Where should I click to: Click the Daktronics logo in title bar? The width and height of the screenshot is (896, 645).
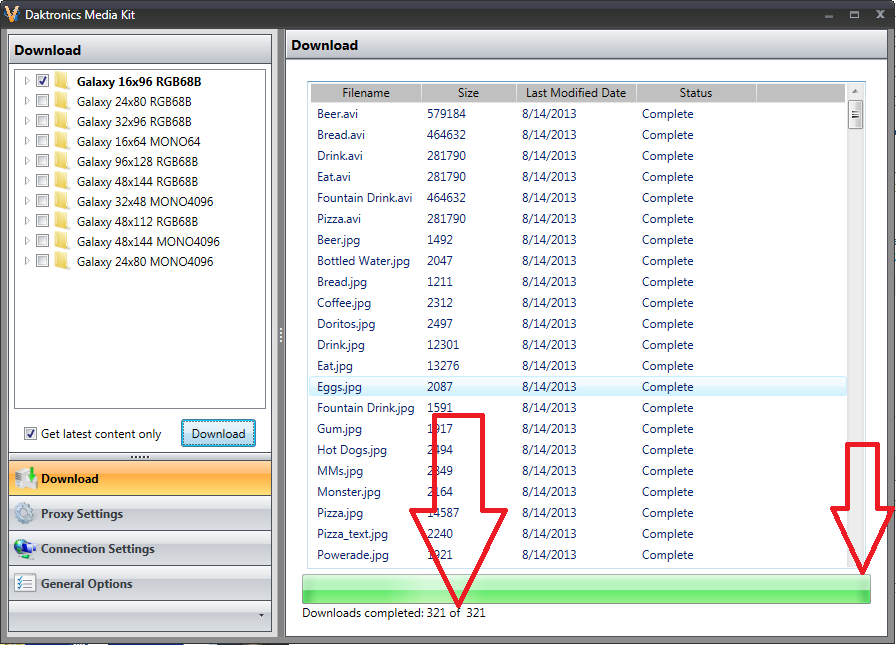[x=12, y=15]
